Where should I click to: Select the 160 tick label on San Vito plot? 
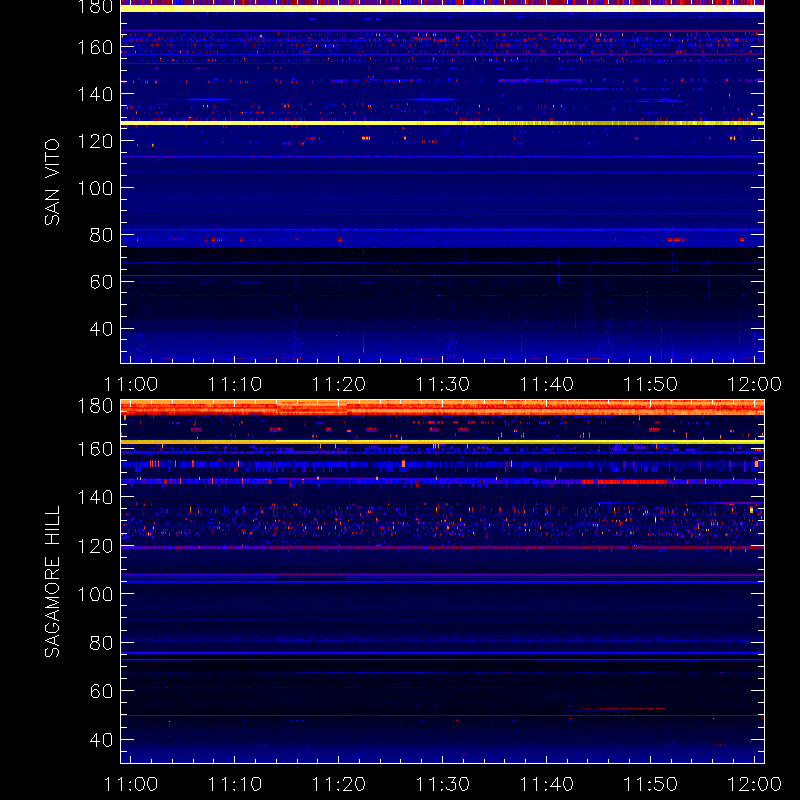(x=95, y=47)
